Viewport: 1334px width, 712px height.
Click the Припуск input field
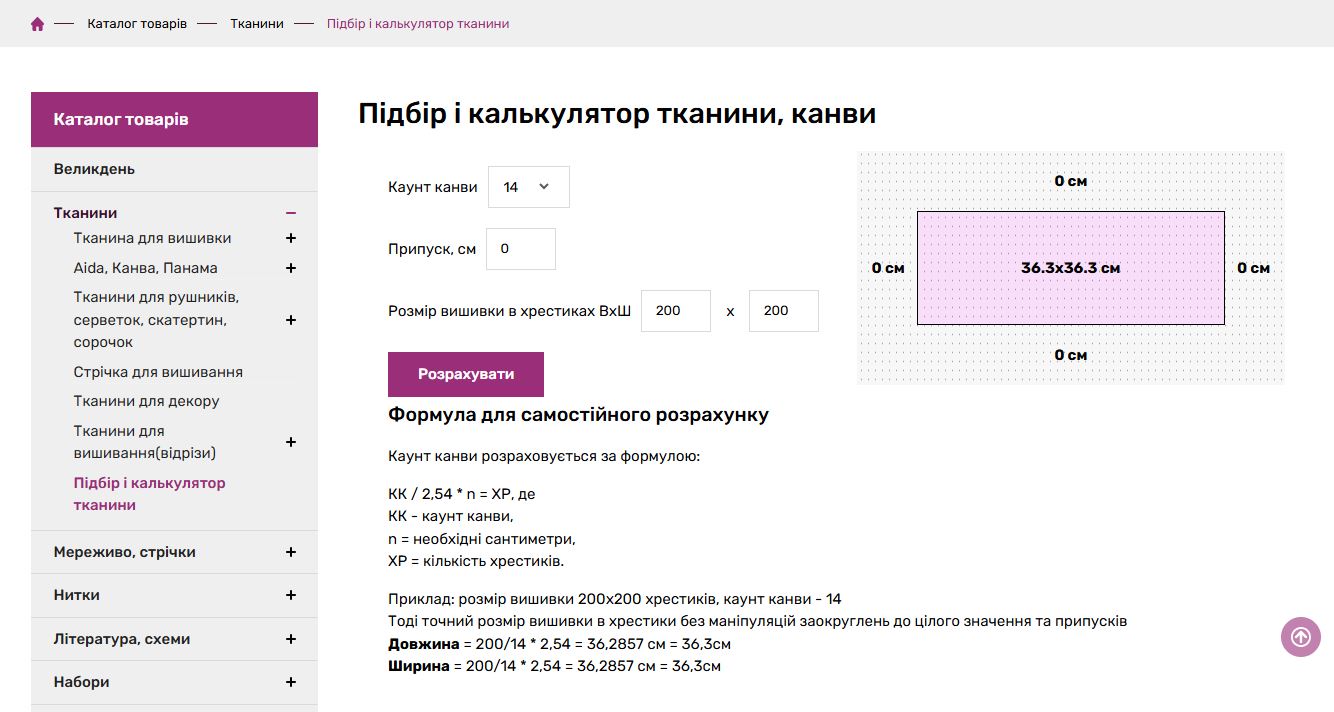click(520, 249)
